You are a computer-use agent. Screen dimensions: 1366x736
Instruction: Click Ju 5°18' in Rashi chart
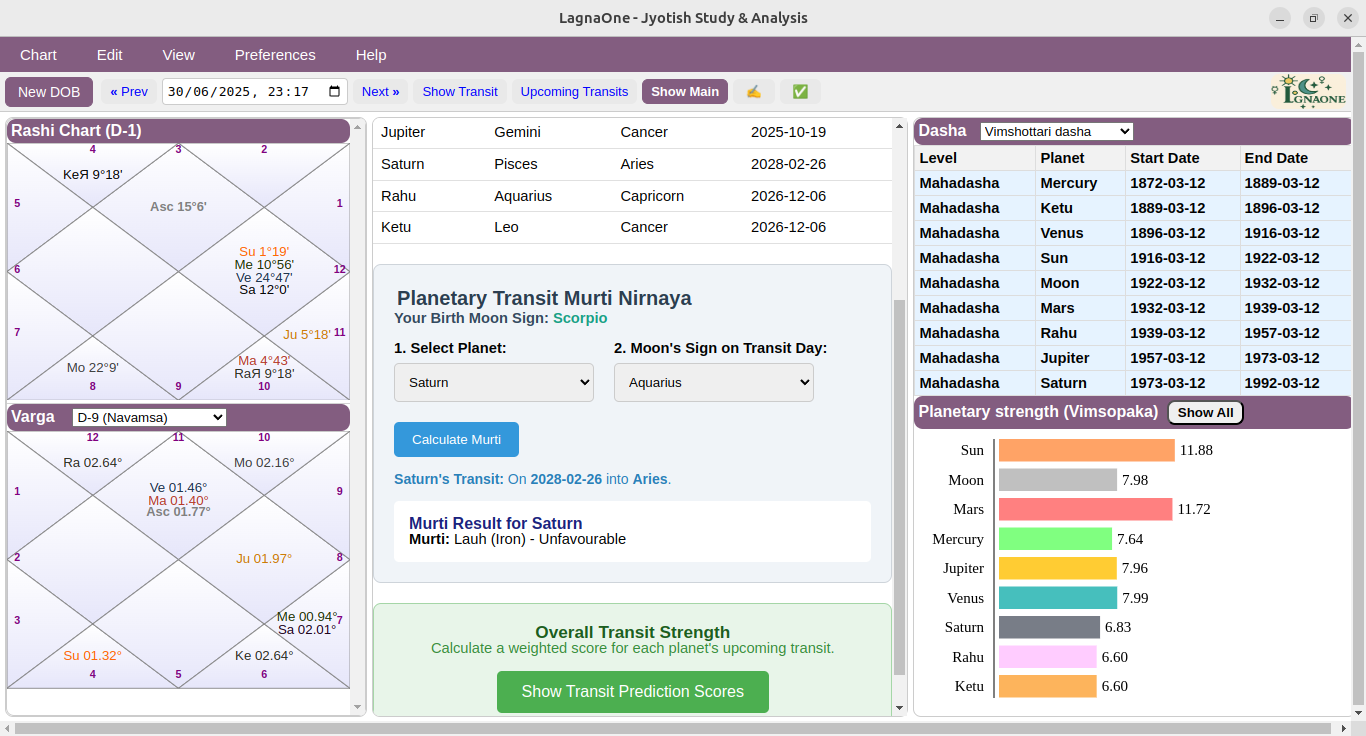tap(306, 335)
